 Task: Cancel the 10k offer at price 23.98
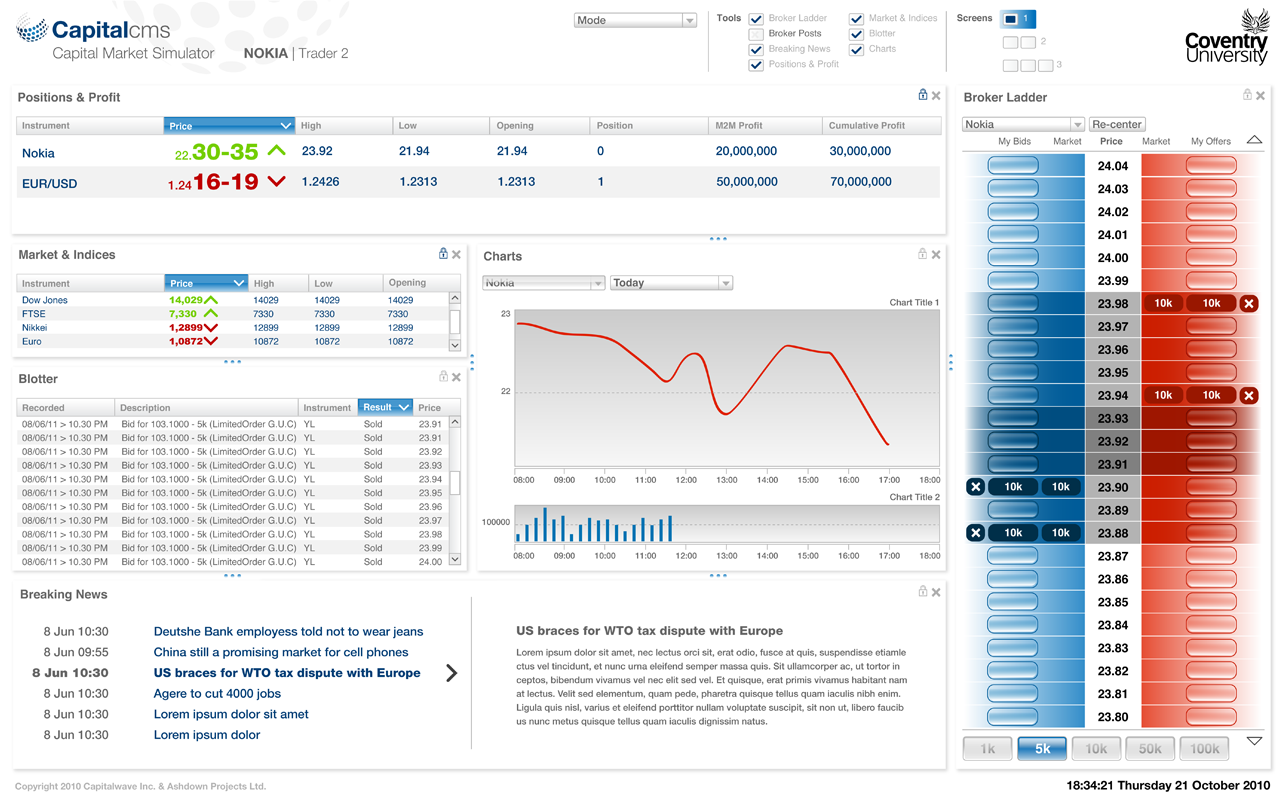click(x=1248, y=302)
